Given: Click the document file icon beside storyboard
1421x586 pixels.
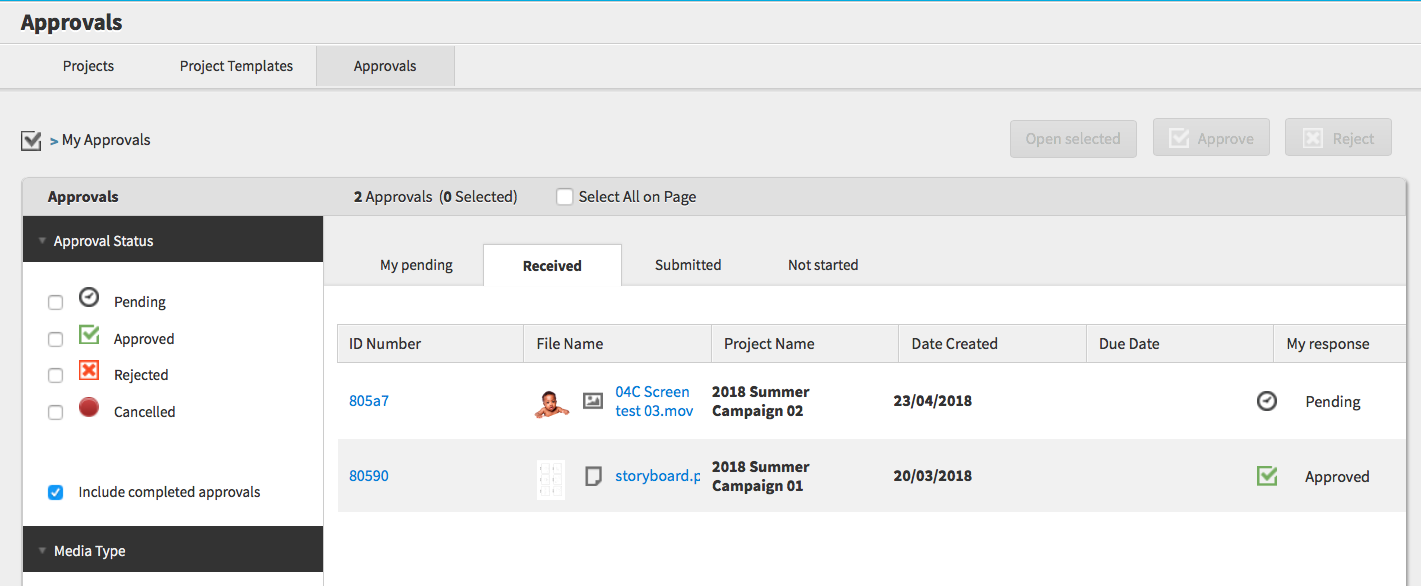Looking at the screenshot, I should click(x=593, y=476).
